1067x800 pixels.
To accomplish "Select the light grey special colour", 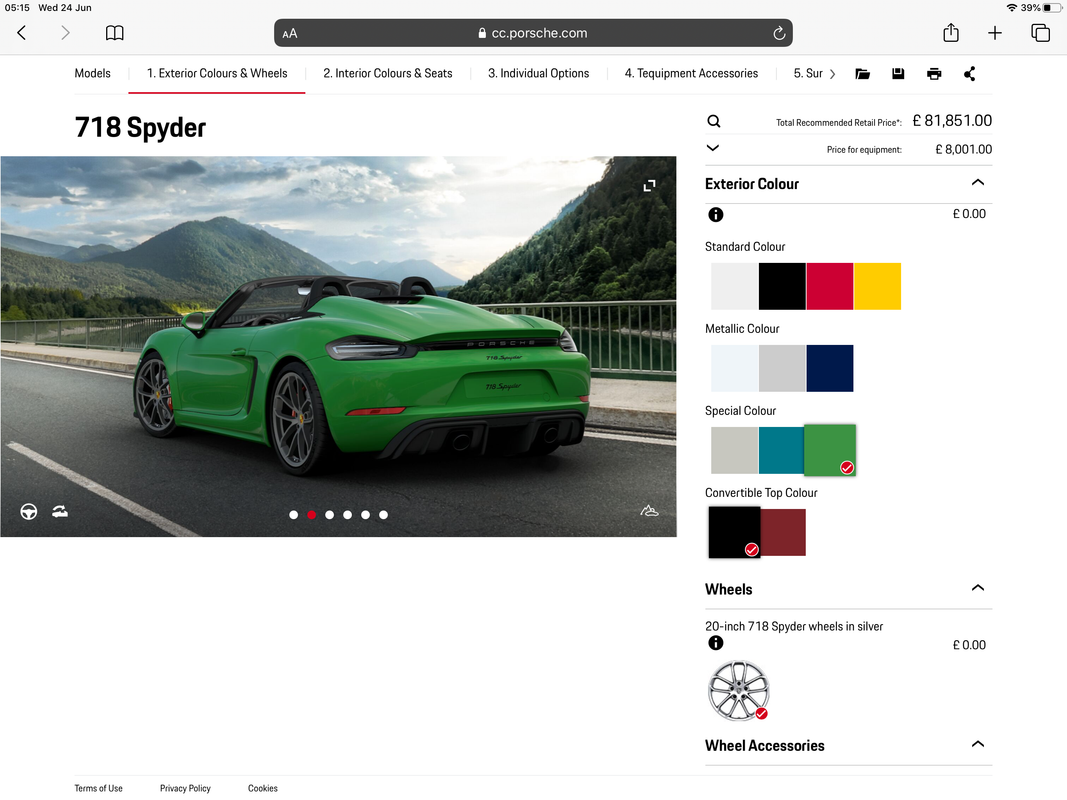I will click(x=735, y=450).
